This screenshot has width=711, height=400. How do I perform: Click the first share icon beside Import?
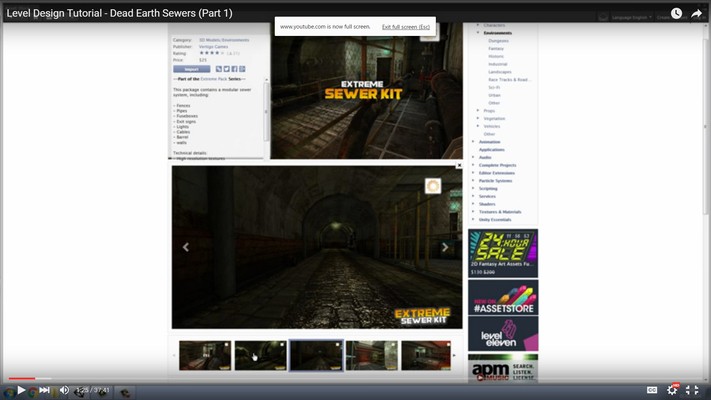click(x=219, y=69)
